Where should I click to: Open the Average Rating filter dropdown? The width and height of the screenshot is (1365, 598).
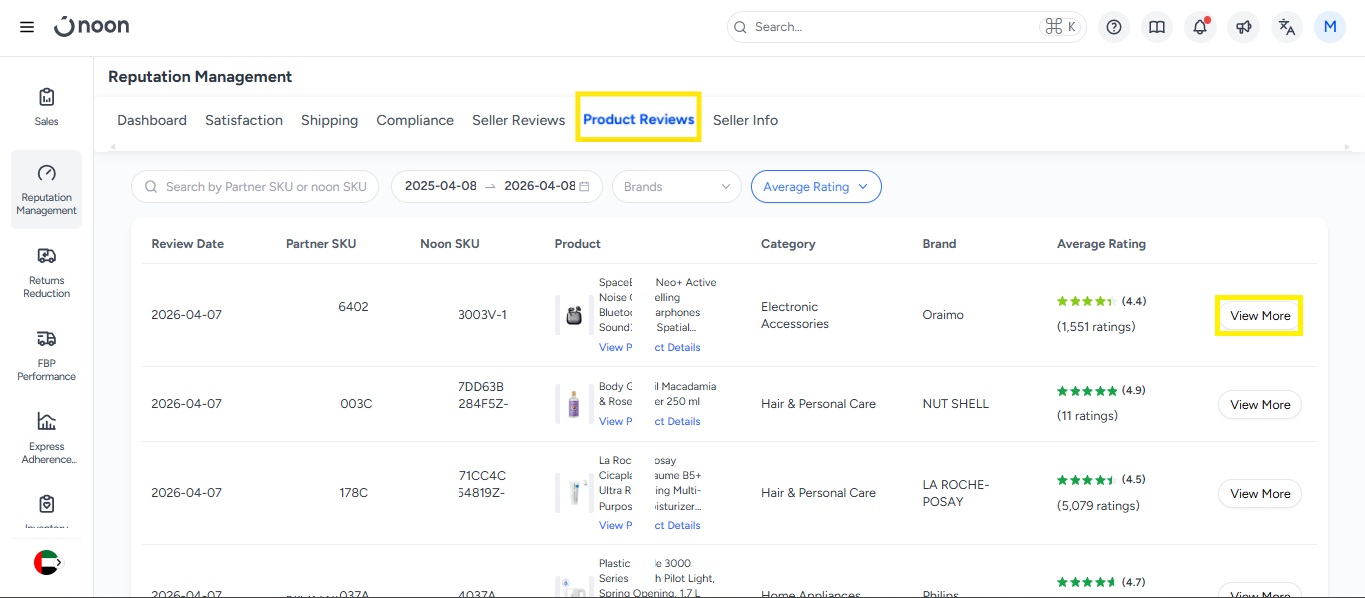pyautogui.click(x=815, y=186)
